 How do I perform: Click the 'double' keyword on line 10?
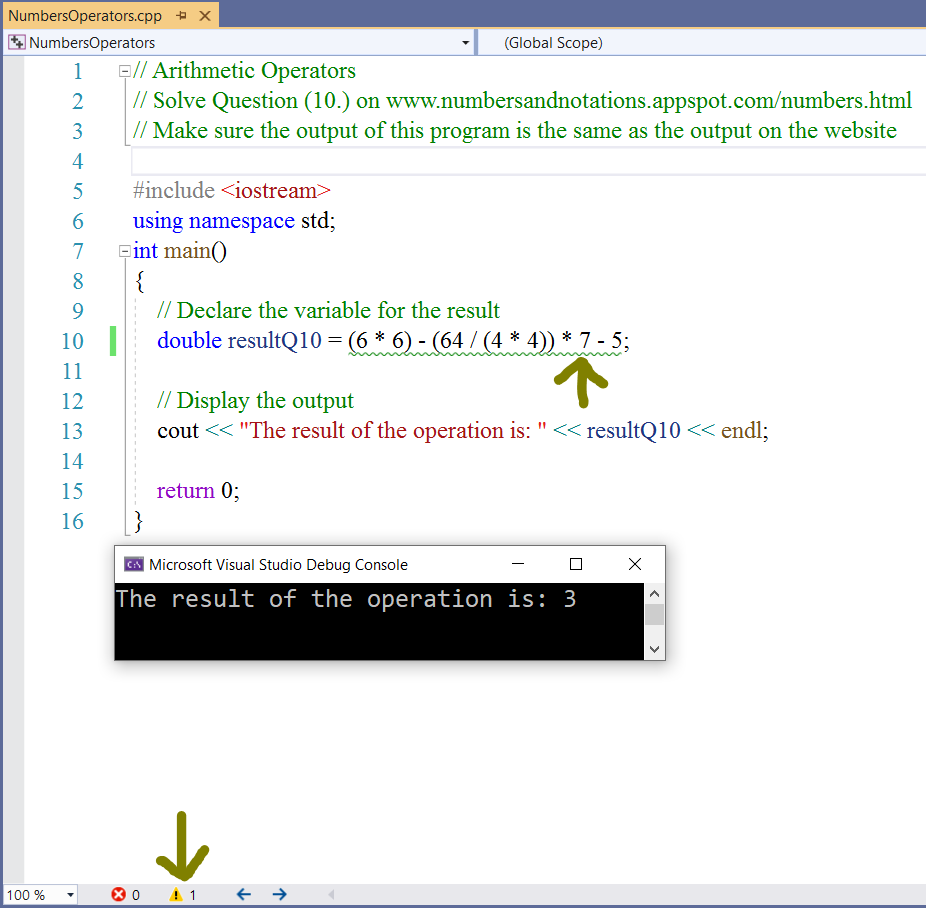[190, 341]
